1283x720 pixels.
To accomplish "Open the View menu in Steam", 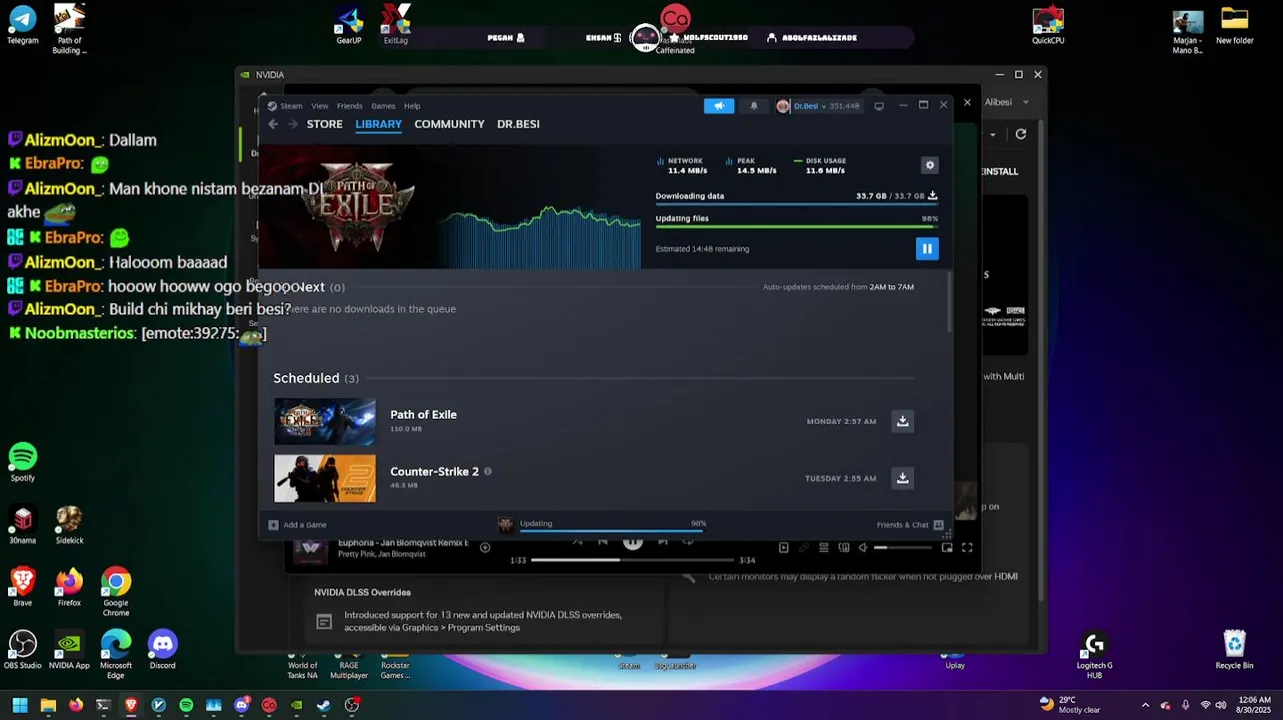I will coord(320,106).
